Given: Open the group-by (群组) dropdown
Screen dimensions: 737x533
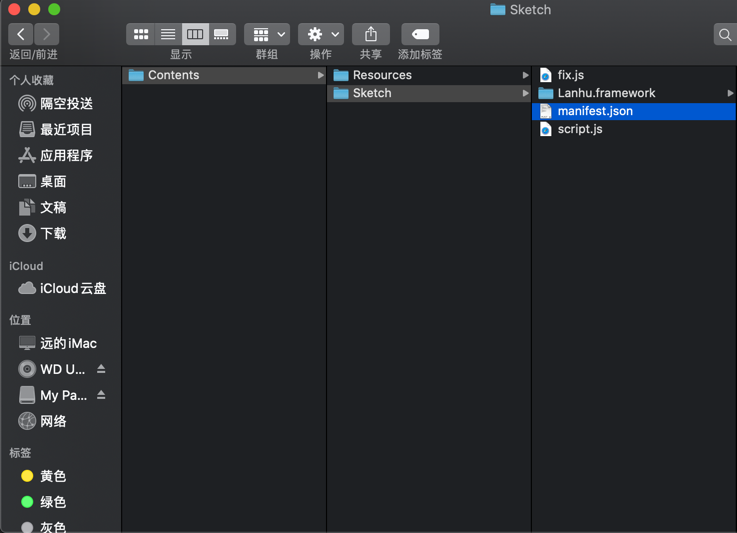Looking at the screenshot, I should [267, 34].
